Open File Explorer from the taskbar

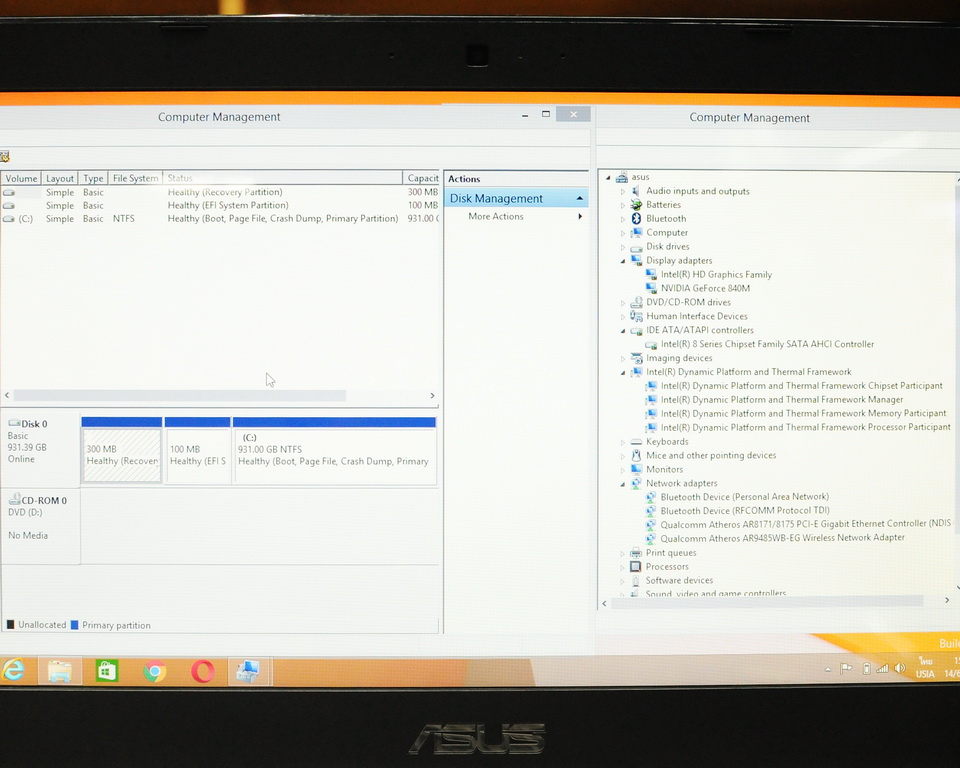tap(60, 671)
